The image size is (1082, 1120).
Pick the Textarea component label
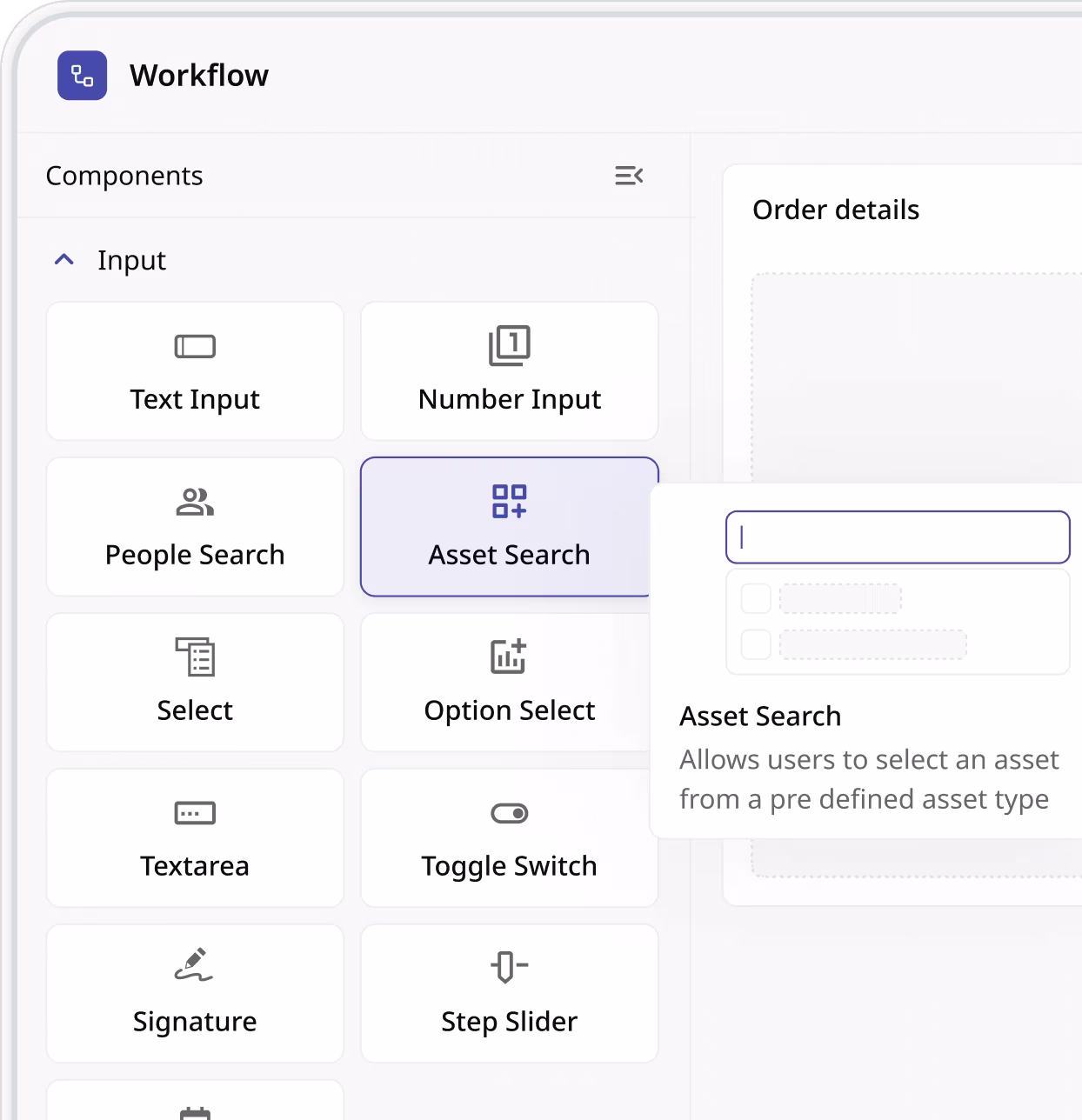point(195,866)
